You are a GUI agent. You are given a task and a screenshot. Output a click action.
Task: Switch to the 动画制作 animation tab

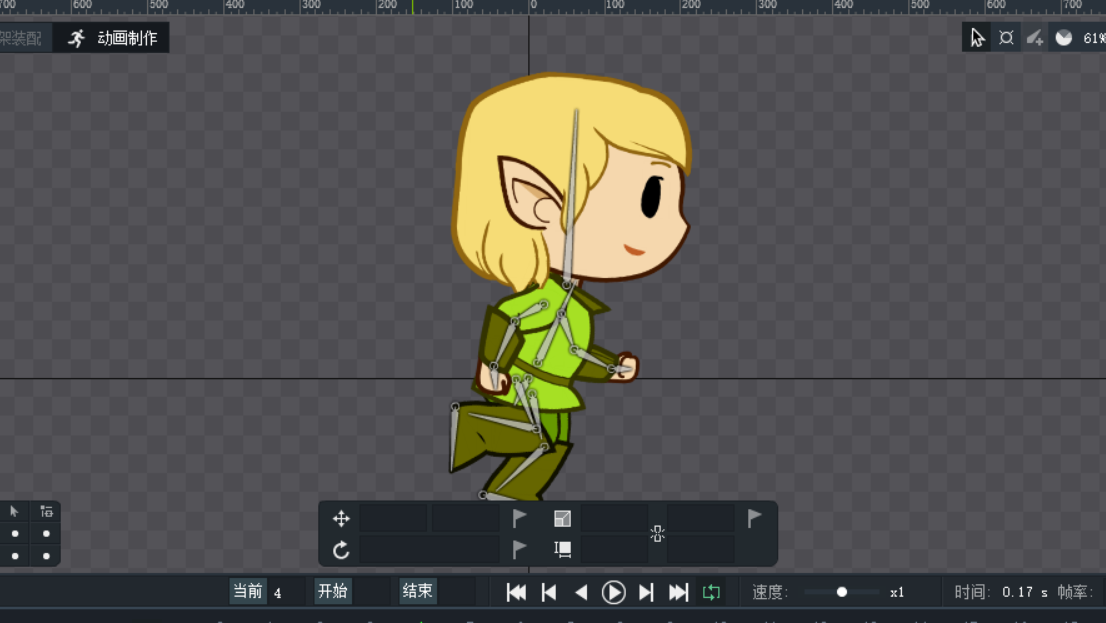click(112, 38)
